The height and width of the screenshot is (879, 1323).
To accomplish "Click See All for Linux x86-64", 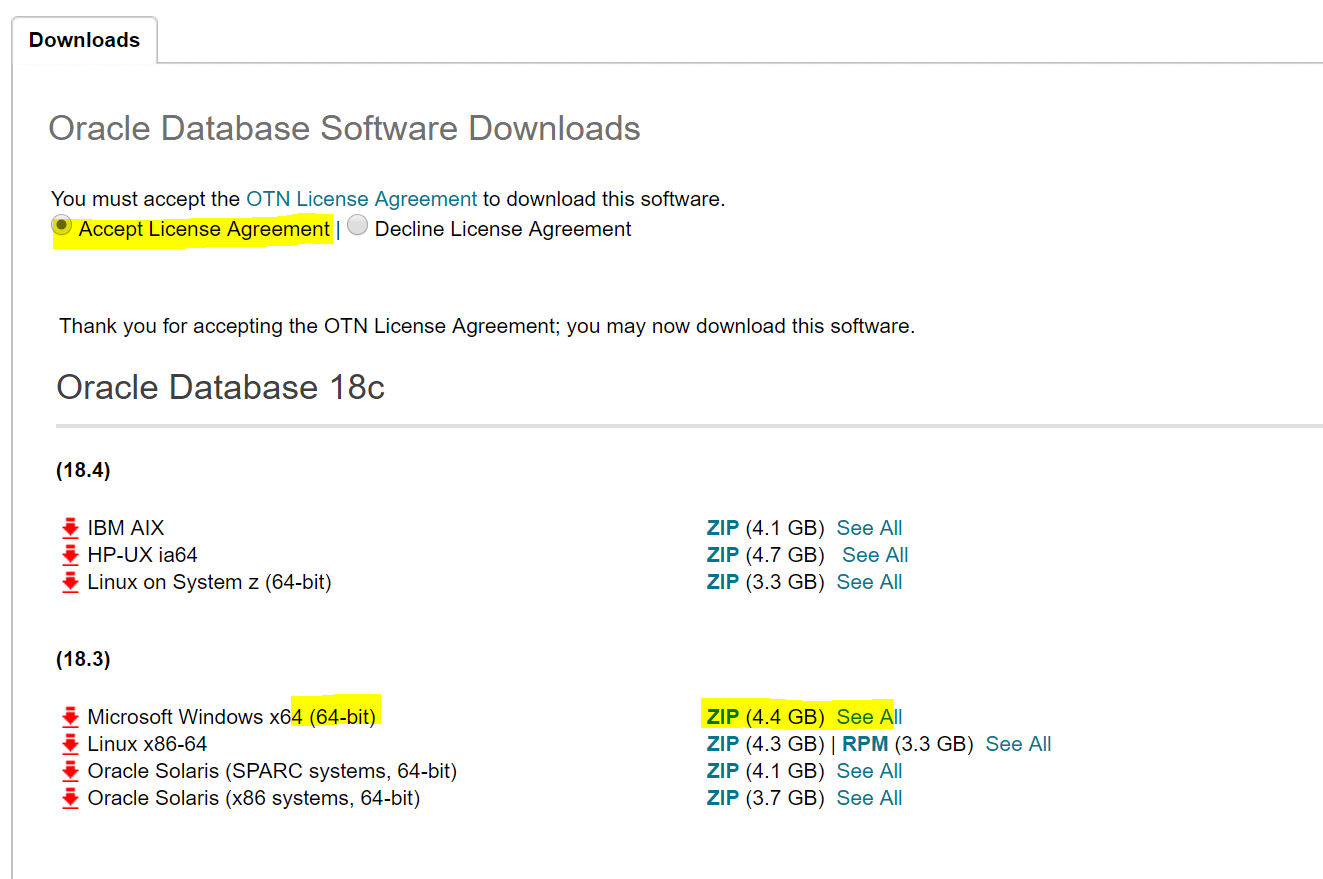I will point(1017,743).
